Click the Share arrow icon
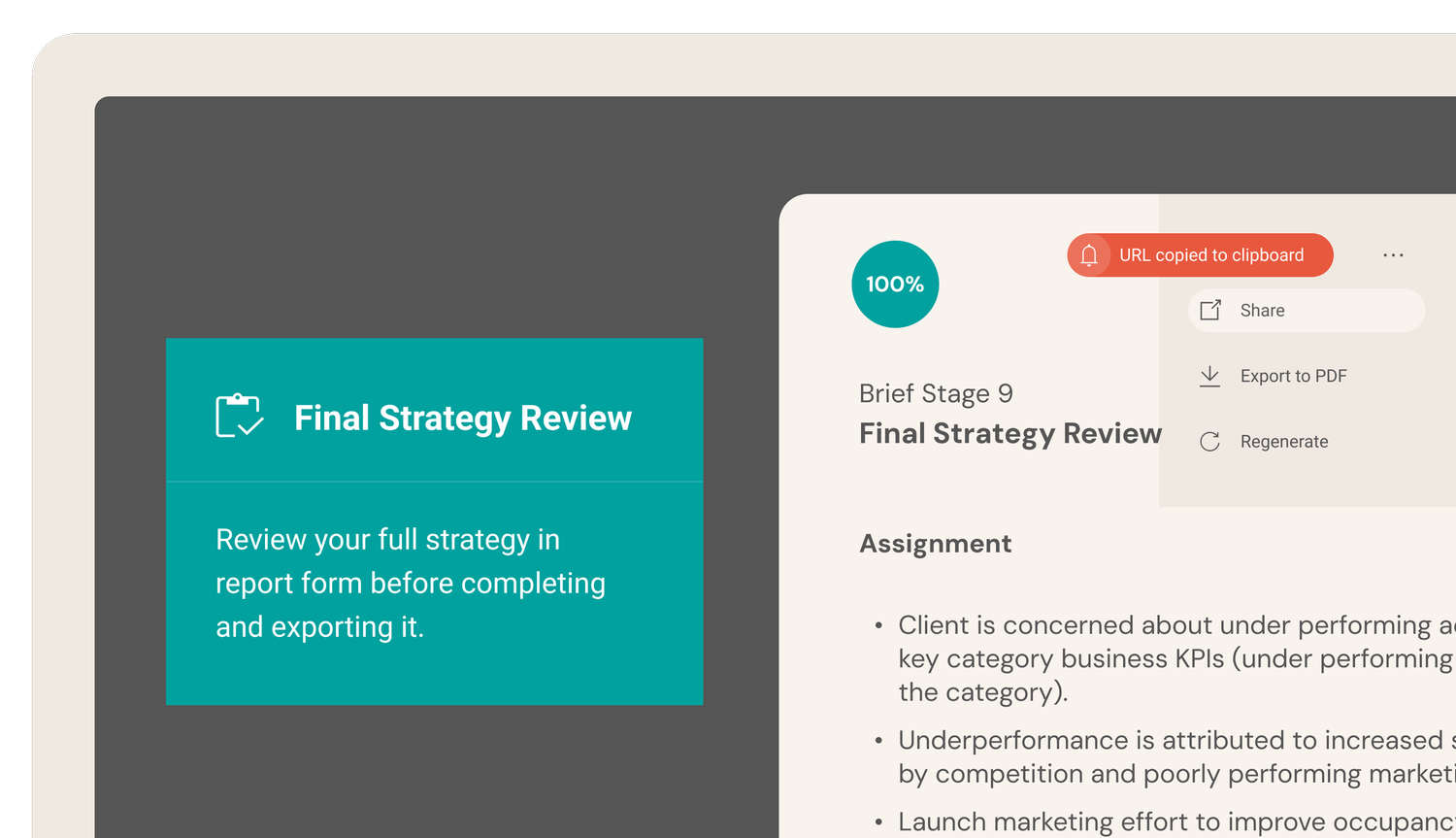This screenshot has width=1456, height=838. (1210, 310)
